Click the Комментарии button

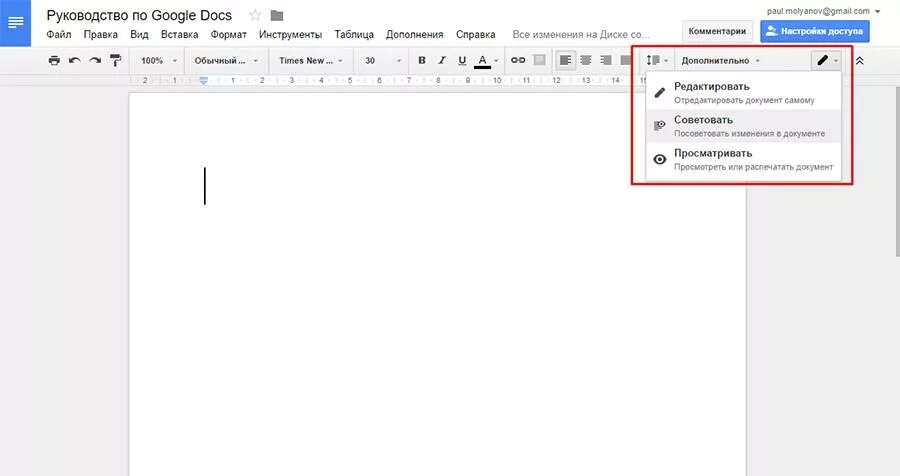click(x=717, y=32)
